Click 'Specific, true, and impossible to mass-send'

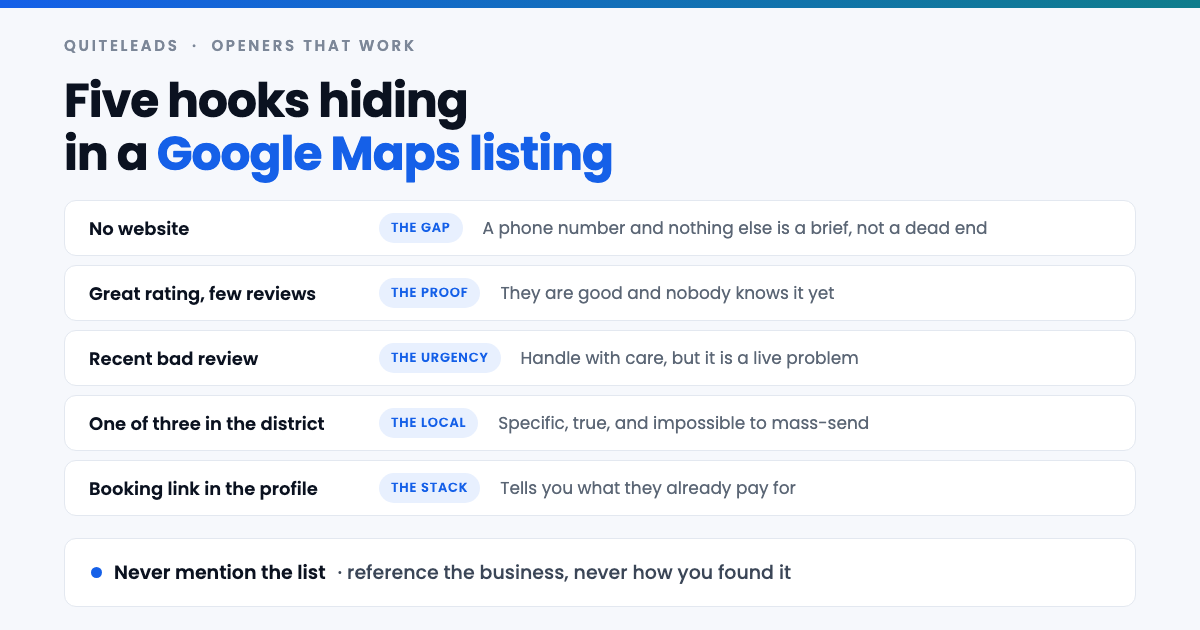coord(684,423)
